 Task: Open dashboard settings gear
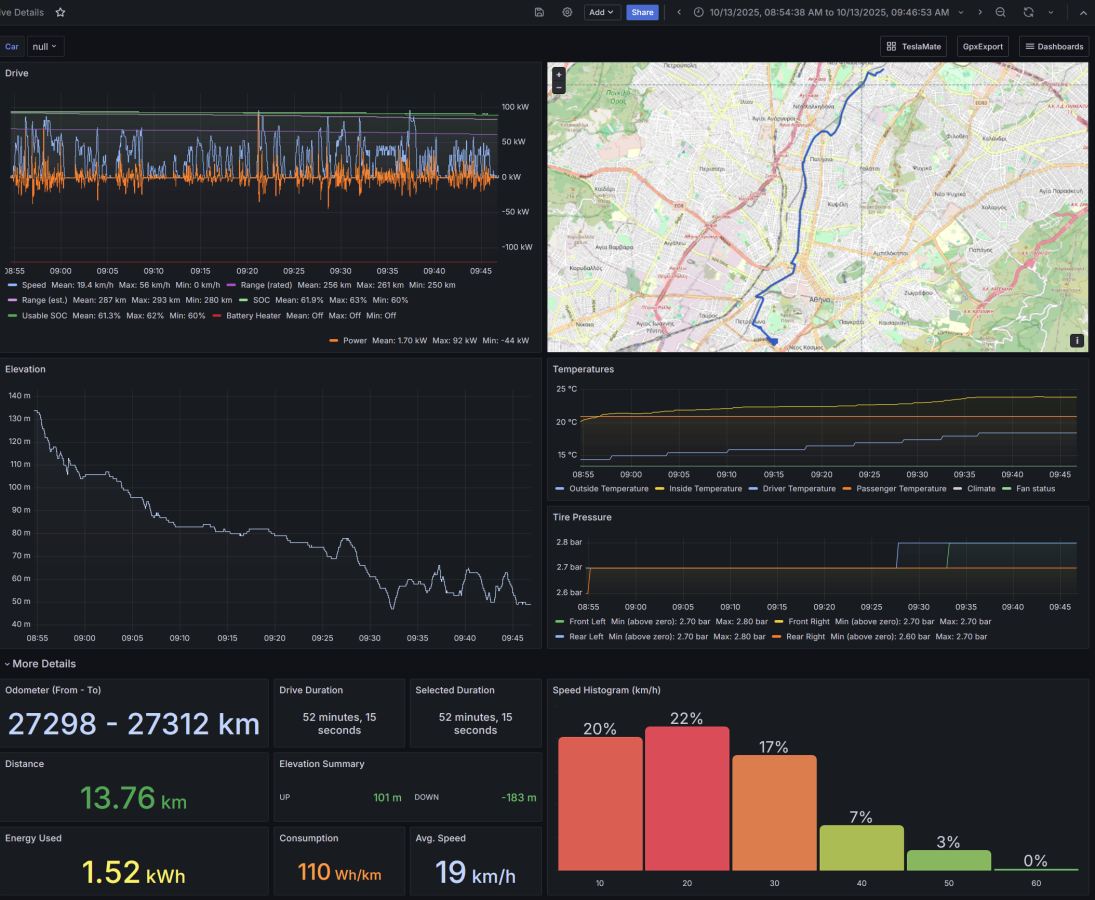click(567, 12)
